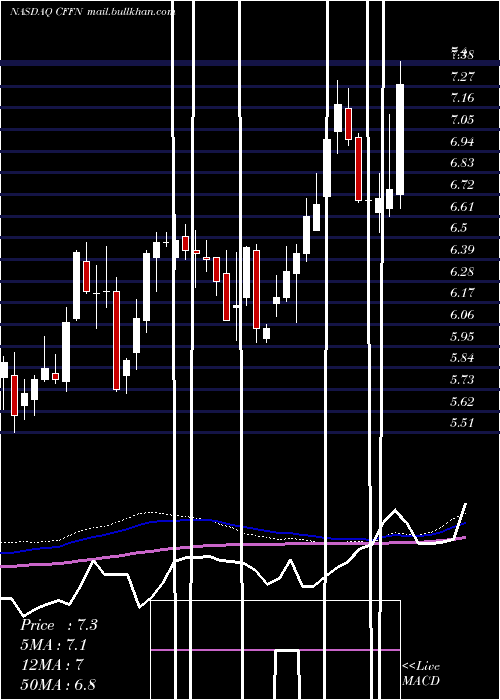
Task: Click the NASDAQ CFFN chart title
Action: point(46,12)
